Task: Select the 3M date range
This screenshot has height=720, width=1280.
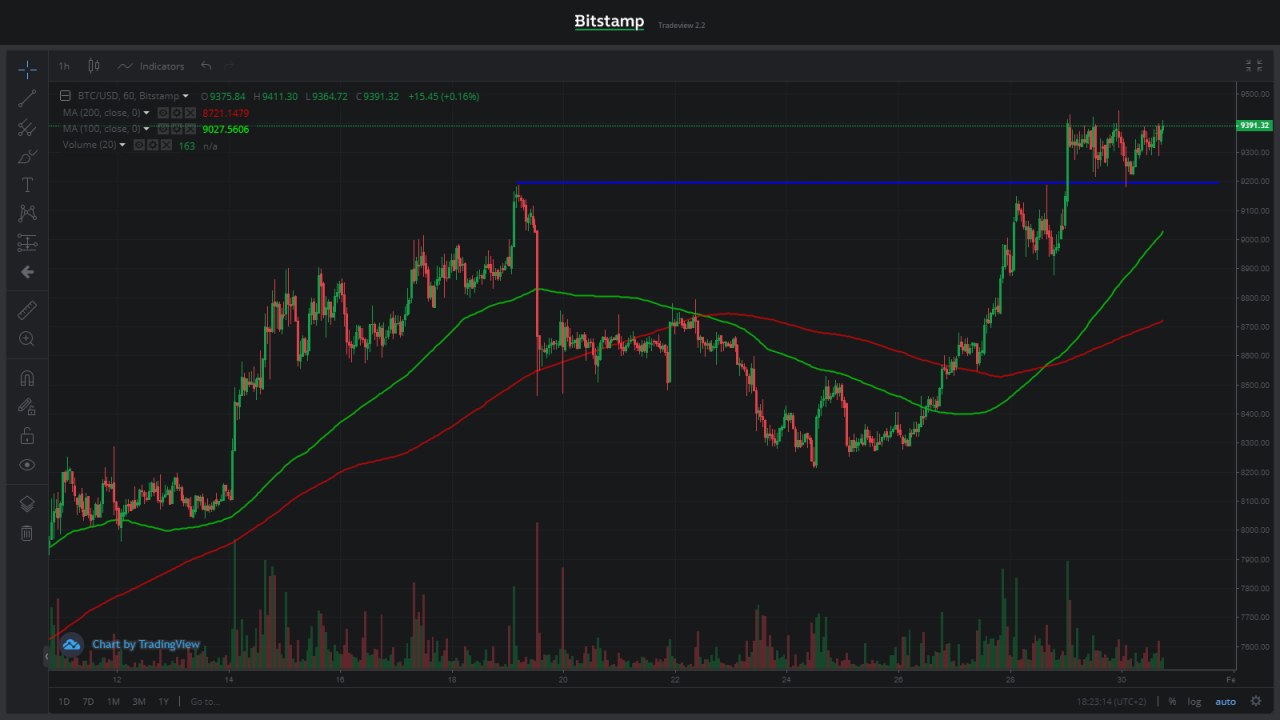Action: click(139, 702)
